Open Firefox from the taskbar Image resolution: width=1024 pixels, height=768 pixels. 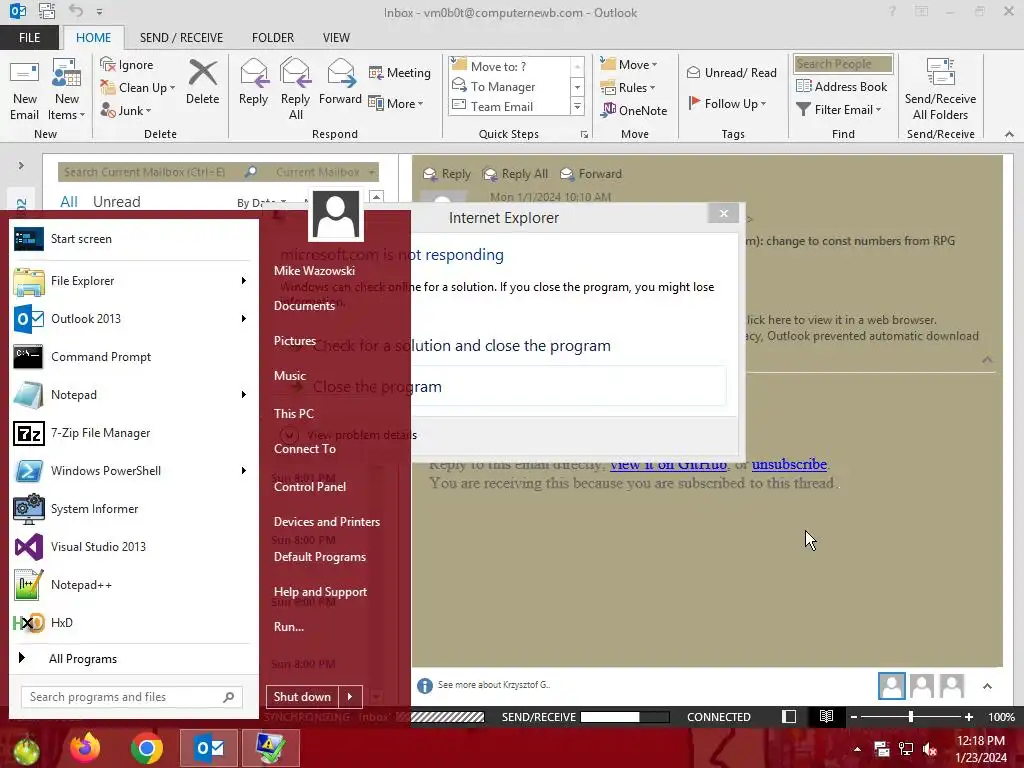85,748
